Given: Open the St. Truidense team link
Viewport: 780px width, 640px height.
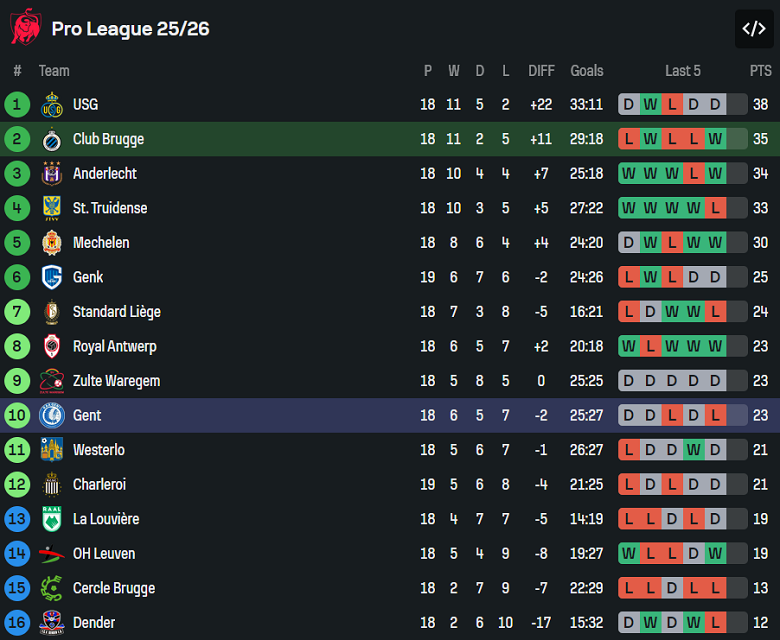Looking at the screenshot, I should 110,208.
